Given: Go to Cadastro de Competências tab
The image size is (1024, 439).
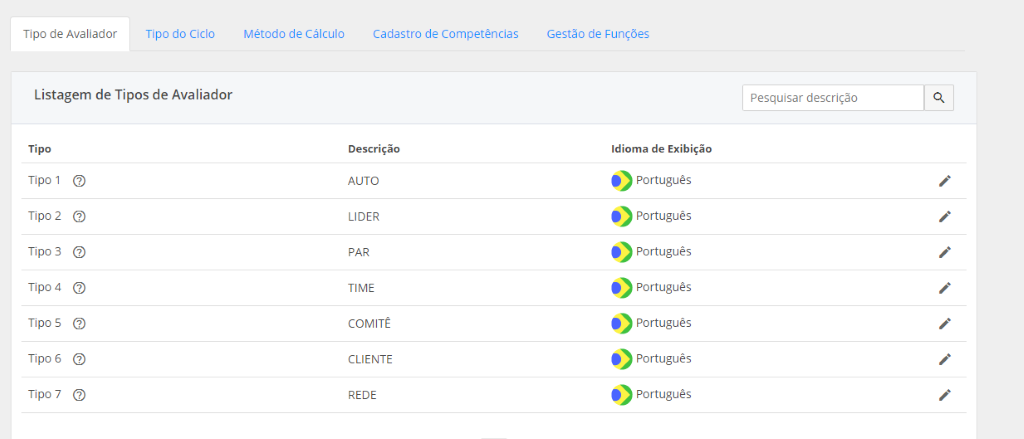Looking at the screenshot, I should [445, 34].
